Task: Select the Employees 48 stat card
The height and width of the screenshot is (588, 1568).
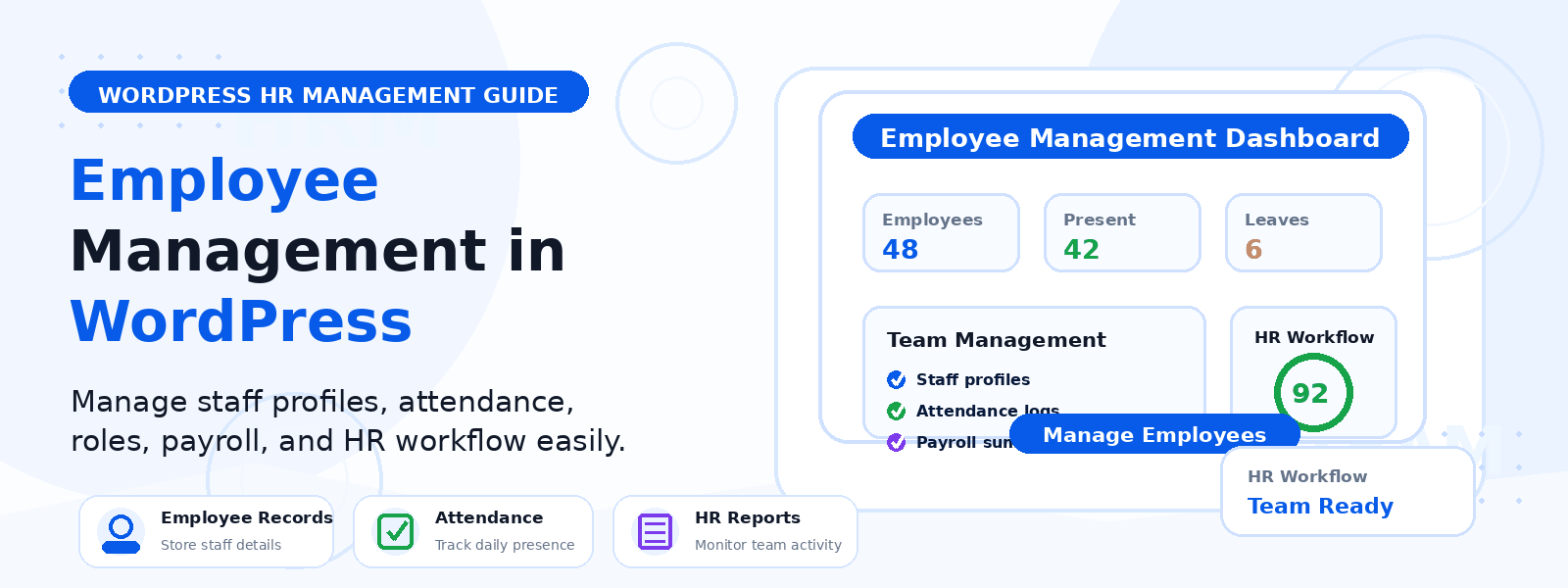Action: click(941, 233)
